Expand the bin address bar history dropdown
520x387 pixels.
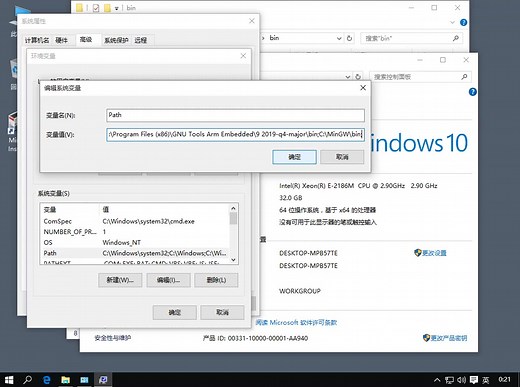(339, 38)
